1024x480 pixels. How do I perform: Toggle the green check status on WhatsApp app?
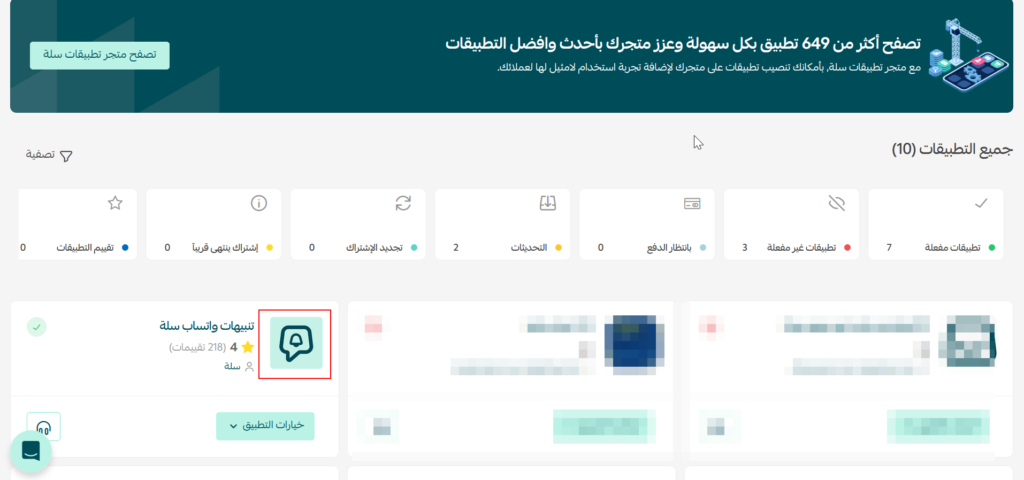[36, 326]
